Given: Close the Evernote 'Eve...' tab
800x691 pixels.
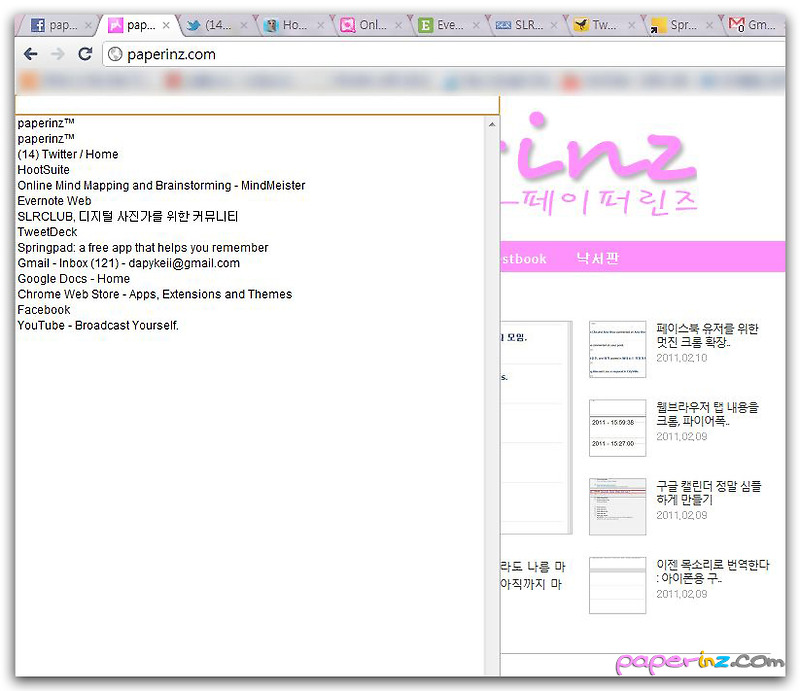Looking at the screenshot, I should (x=476, y=25).
